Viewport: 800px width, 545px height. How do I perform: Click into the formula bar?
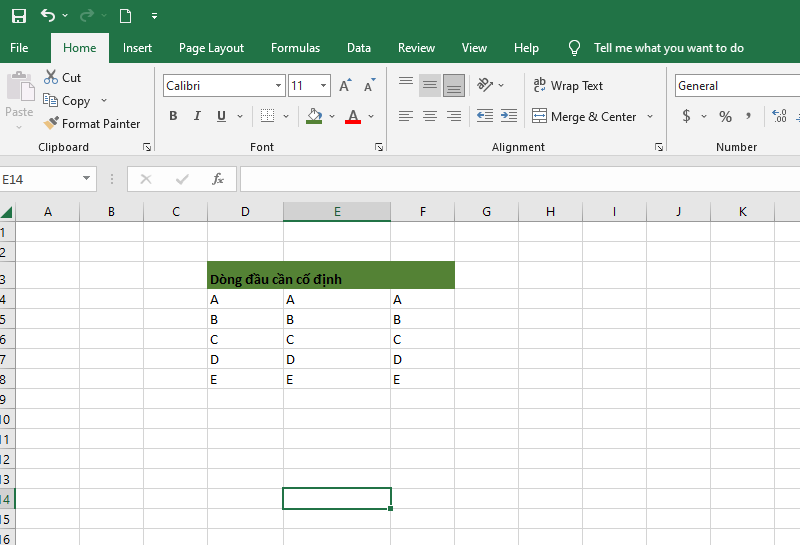click(520, 179)
